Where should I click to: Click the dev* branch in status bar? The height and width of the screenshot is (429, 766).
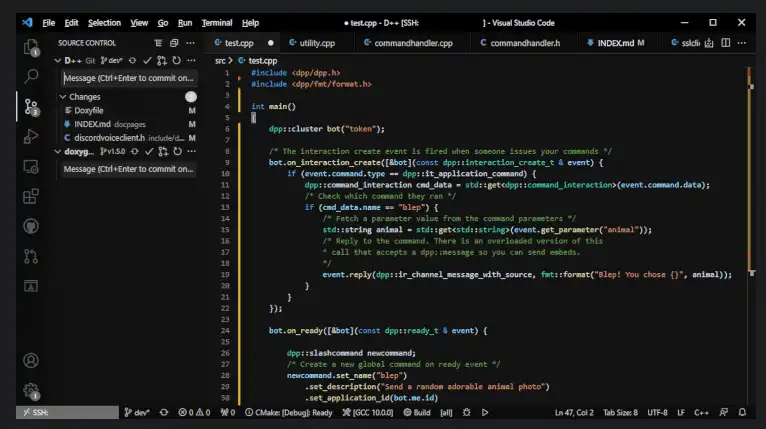click(137, 412)
